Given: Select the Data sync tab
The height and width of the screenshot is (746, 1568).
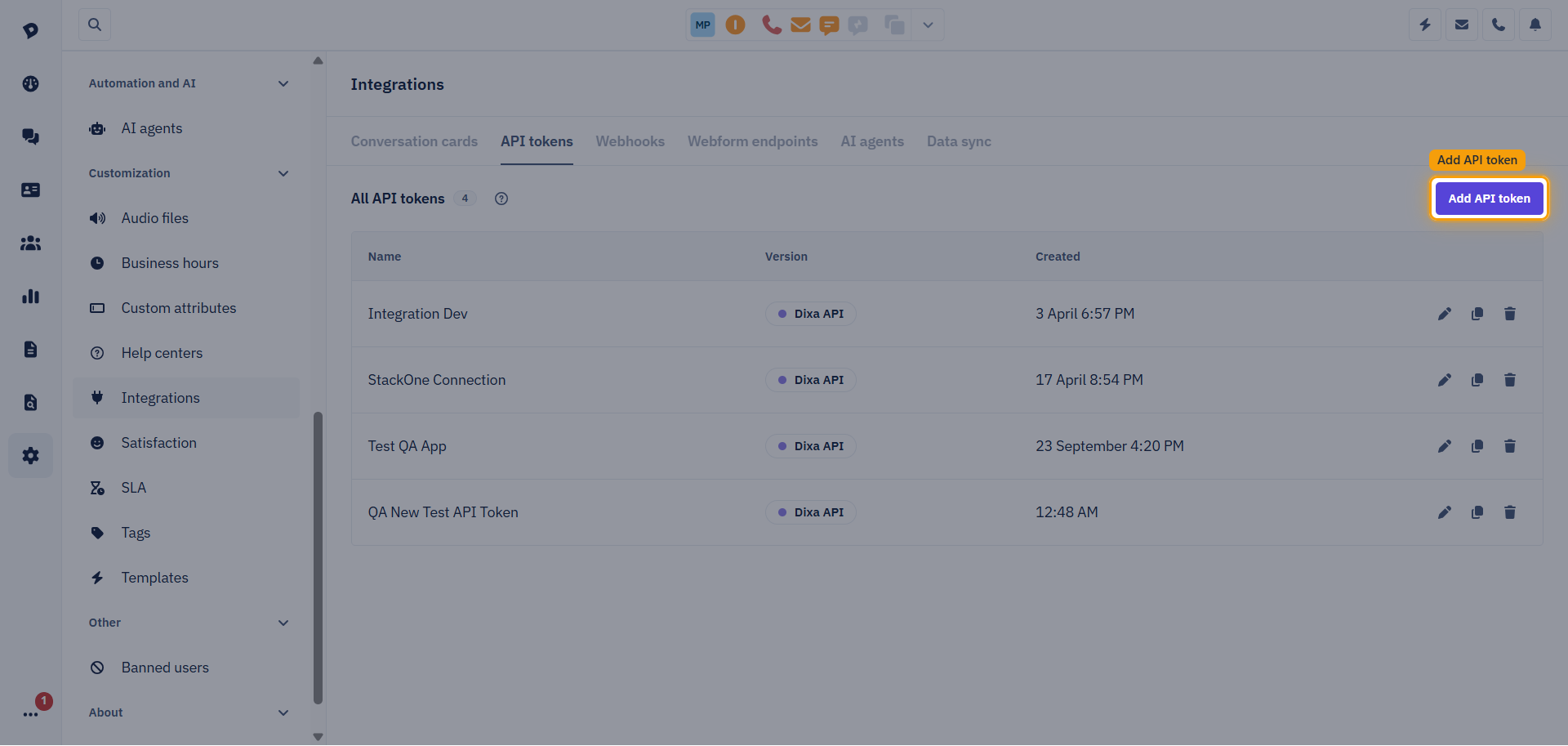Looking at the screenshot, I should 959,141.
